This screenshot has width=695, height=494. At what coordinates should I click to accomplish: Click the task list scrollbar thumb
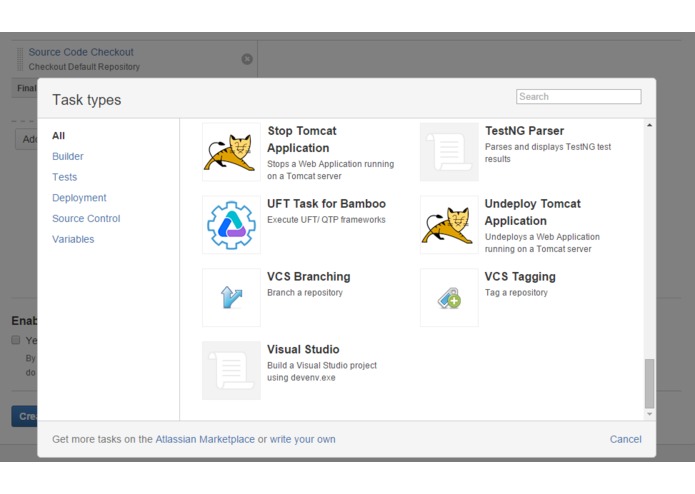(649, 383)
